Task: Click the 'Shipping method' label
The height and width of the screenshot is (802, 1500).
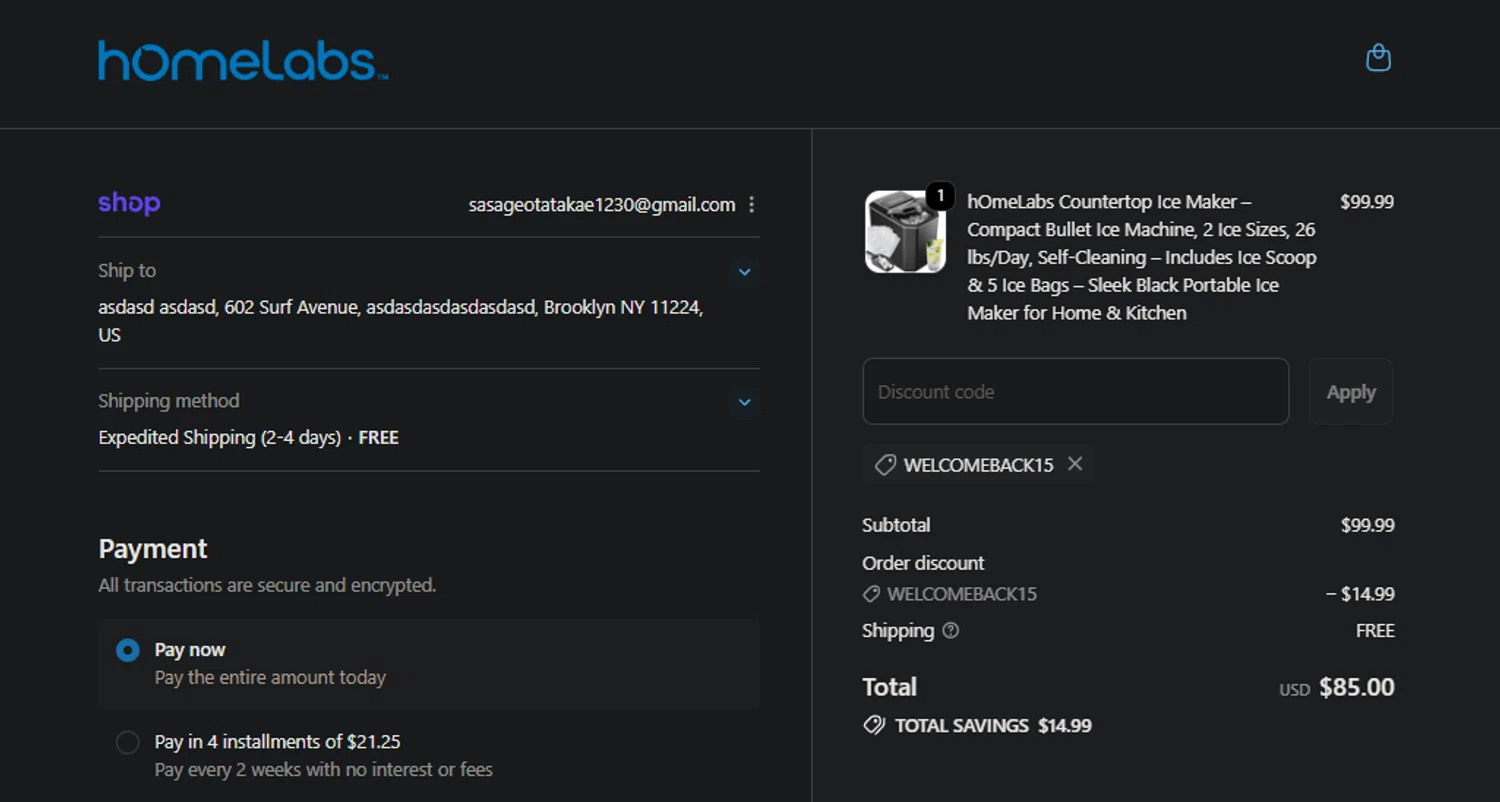Action: click(x=169, y=401)
